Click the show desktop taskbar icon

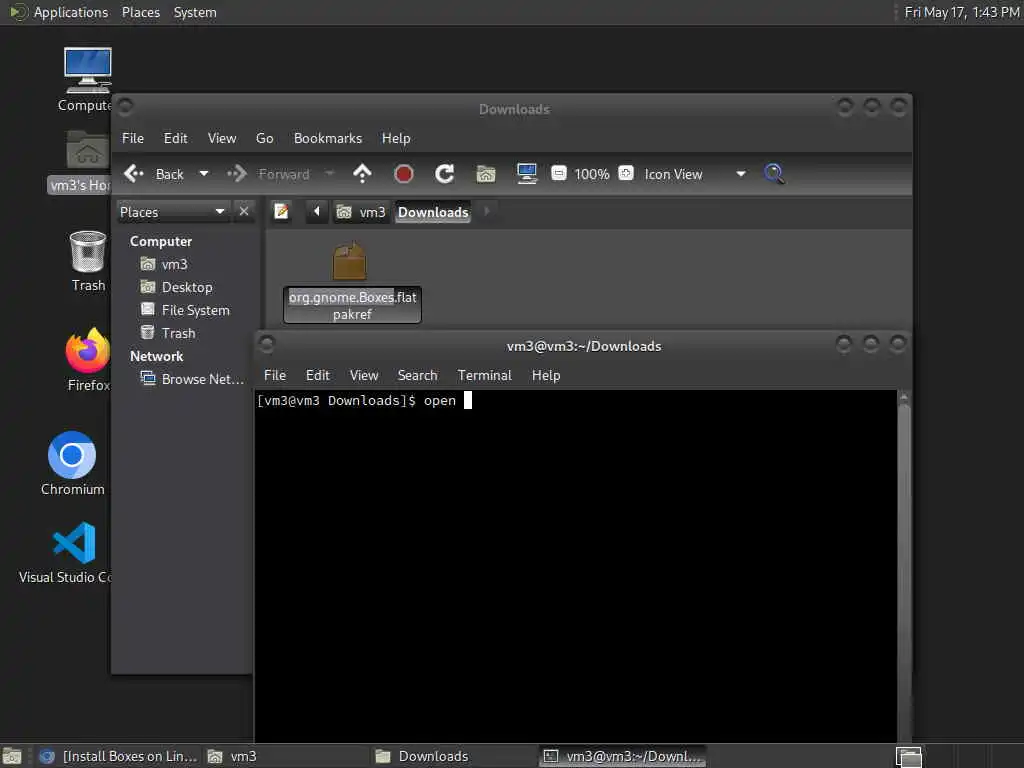(x=12, y=756)
